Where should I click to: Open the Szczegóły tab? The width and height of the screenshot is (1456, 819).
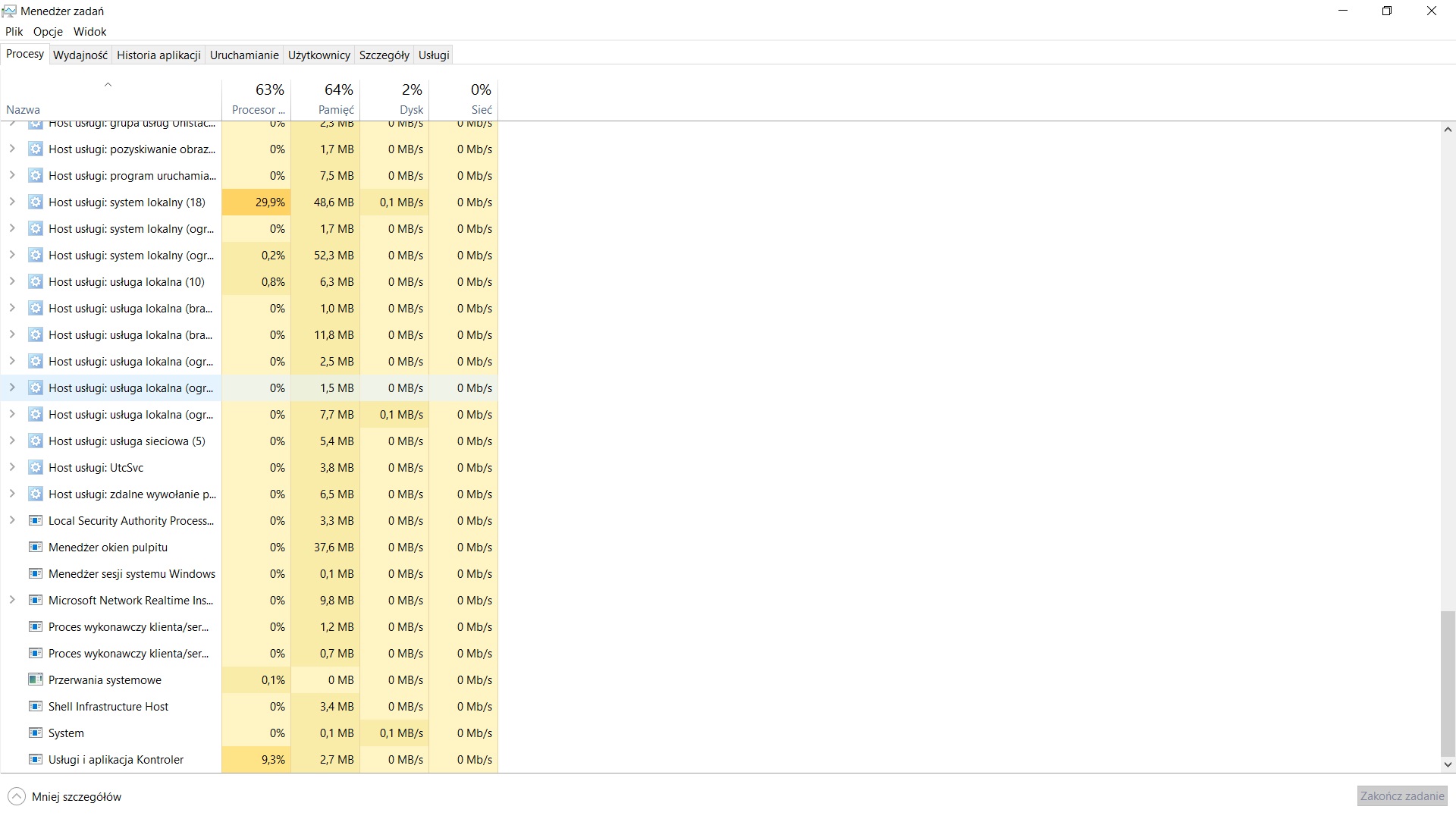click(x=384, y=55)
